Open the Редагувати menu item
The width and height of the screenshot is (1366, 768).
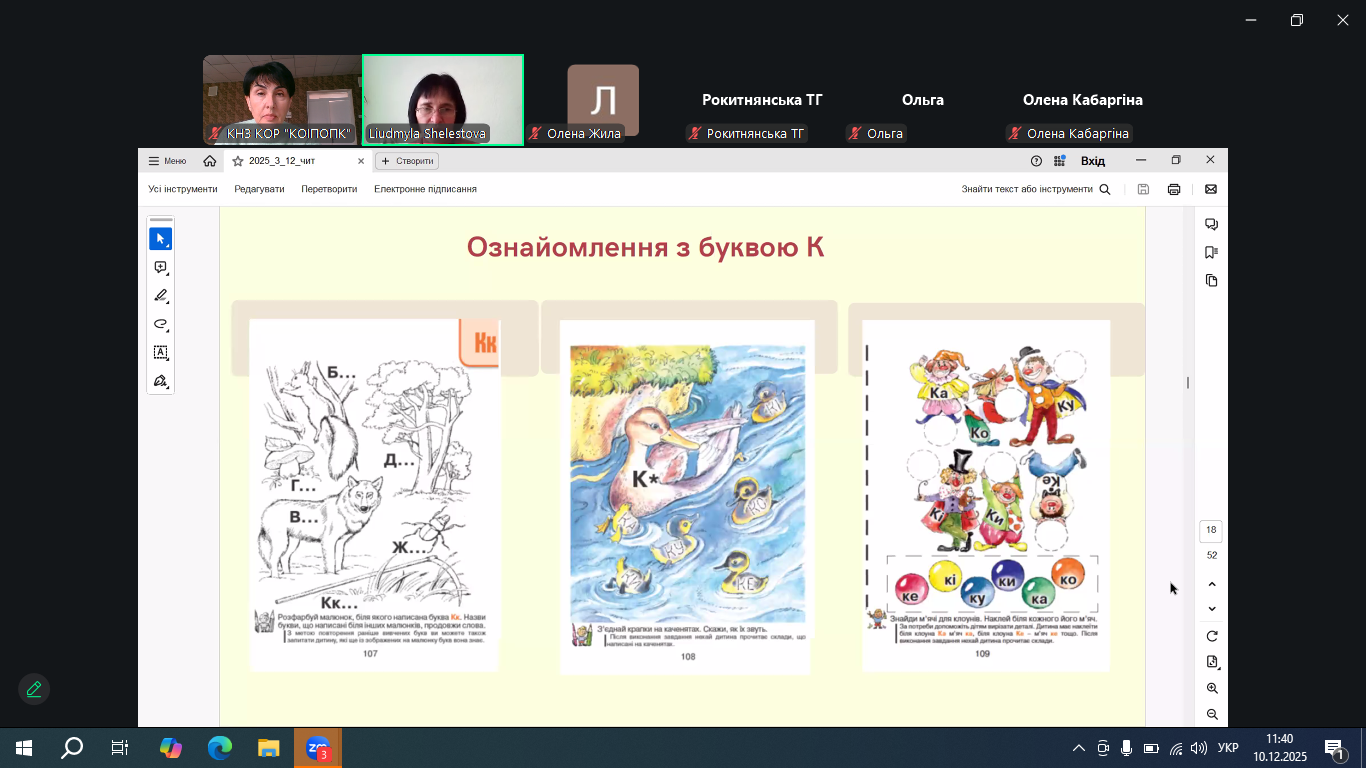pos(259,189)
